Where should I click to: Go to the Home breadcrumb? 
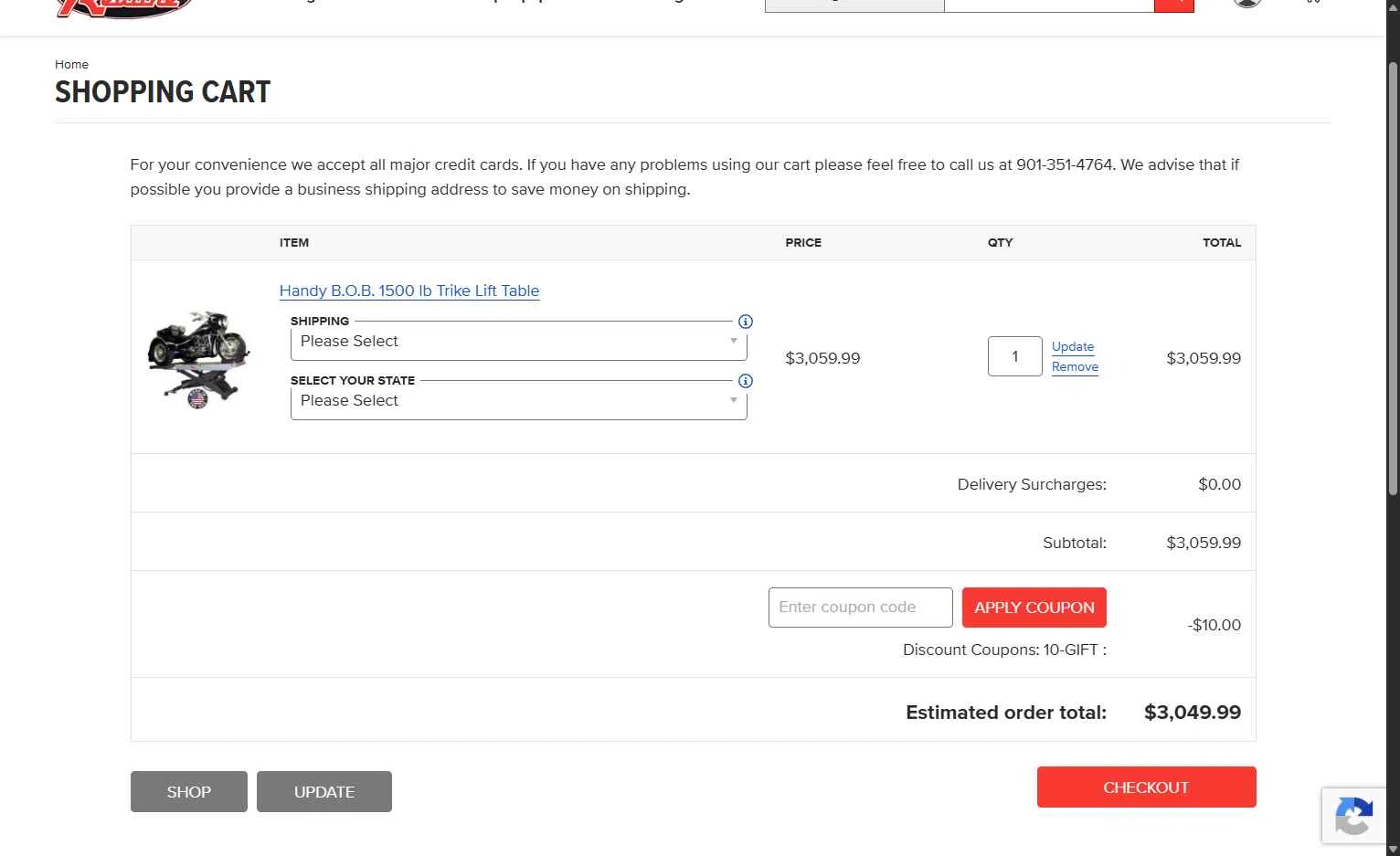pyautogui.click(x=71, y=64)
